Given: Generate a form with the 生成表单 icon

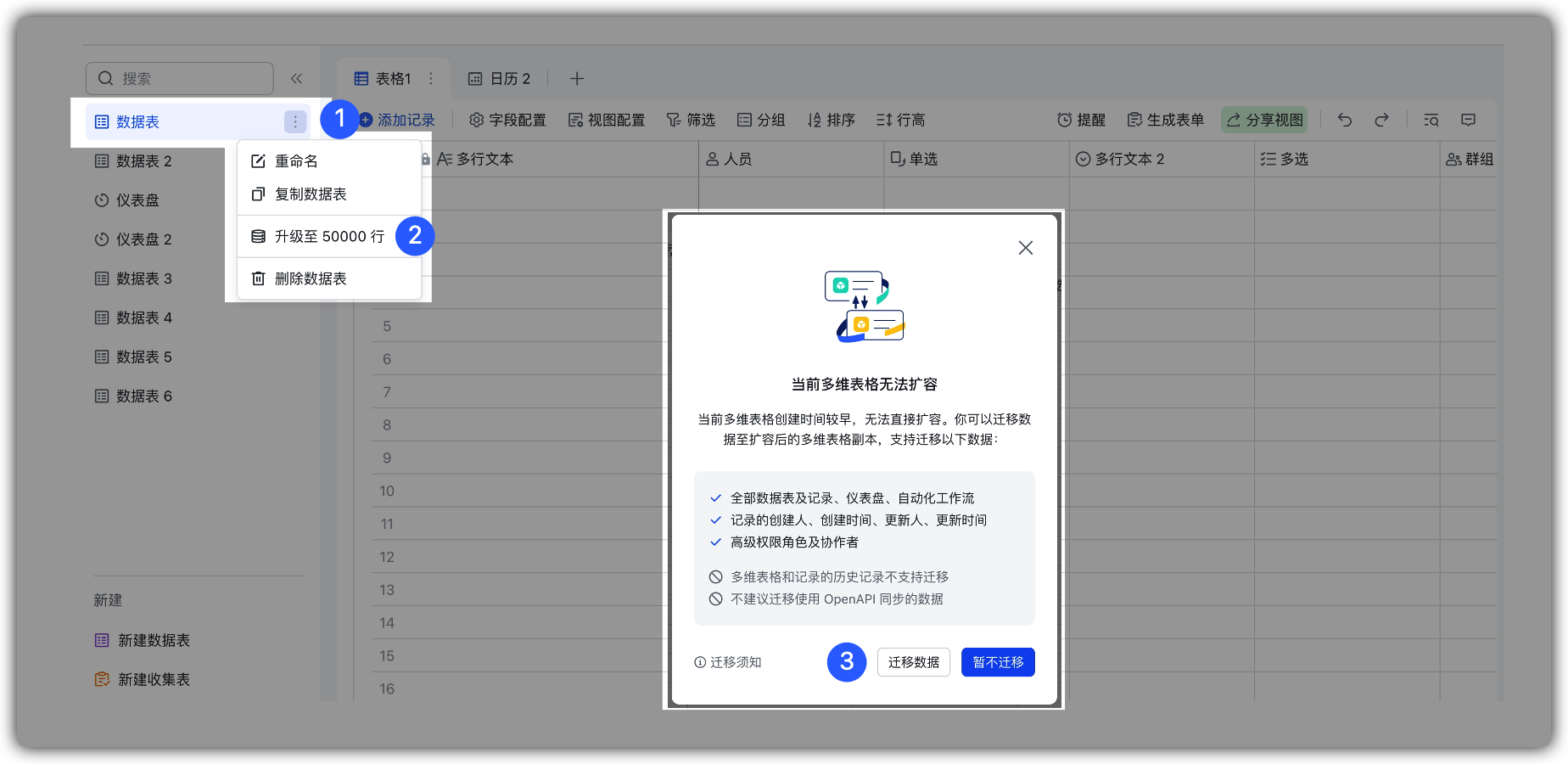Looking at the screenshot, I should 1166,120.
